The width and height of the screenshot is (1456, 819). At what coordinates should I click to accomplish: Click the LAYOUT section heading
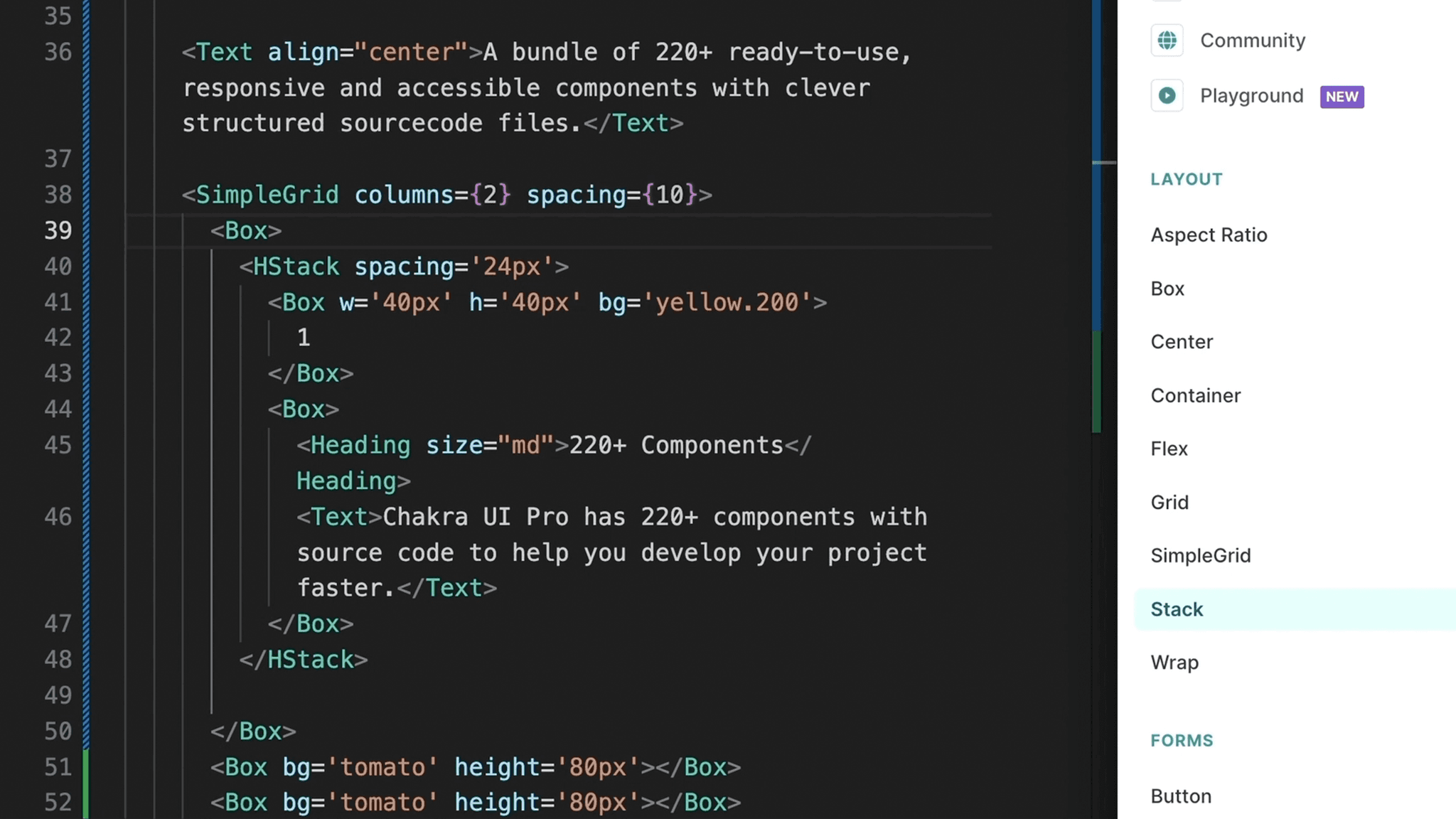pyautogui.click(x=1186, y=179)
